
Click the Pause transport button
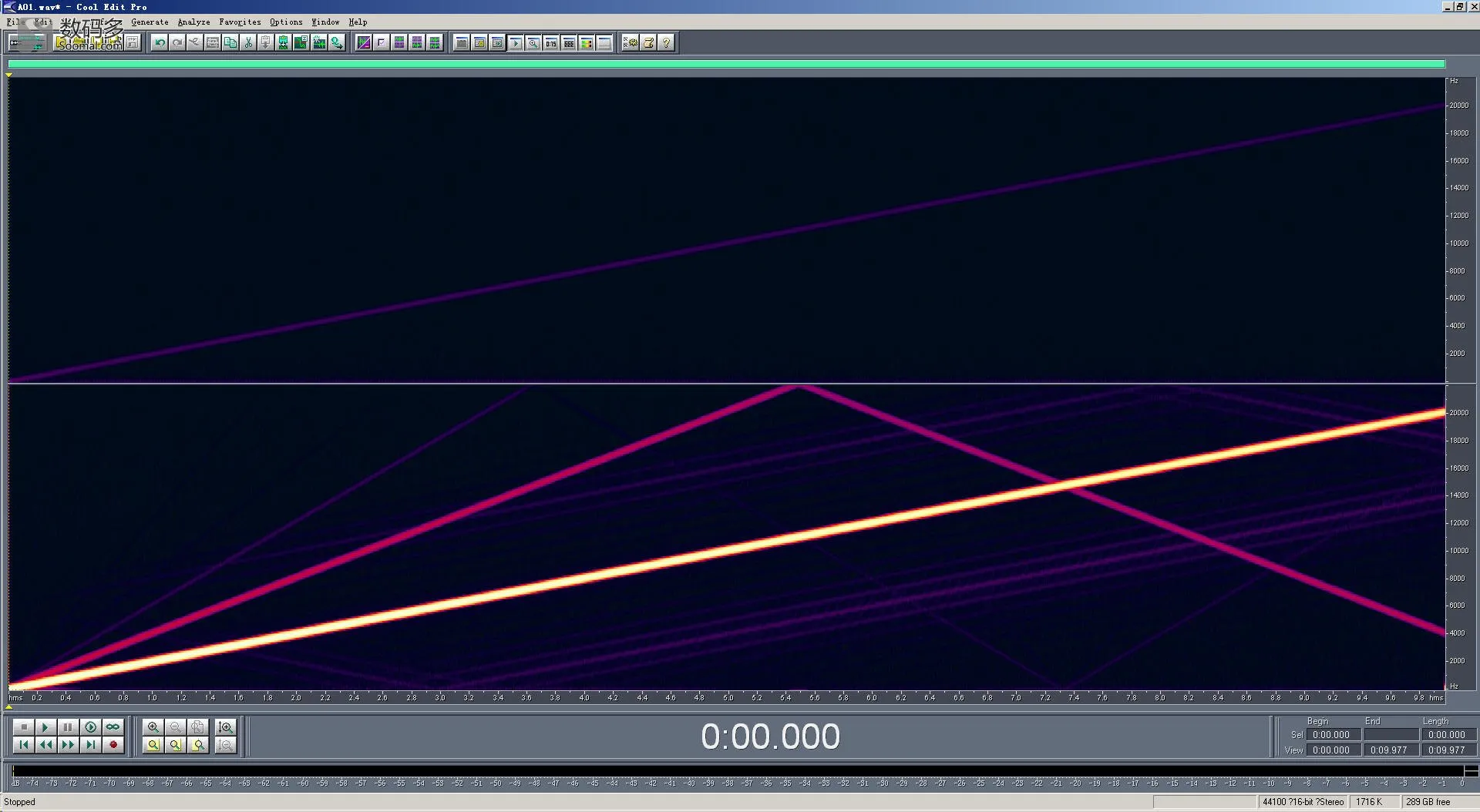pyautogui.click(x=68, y=726)
